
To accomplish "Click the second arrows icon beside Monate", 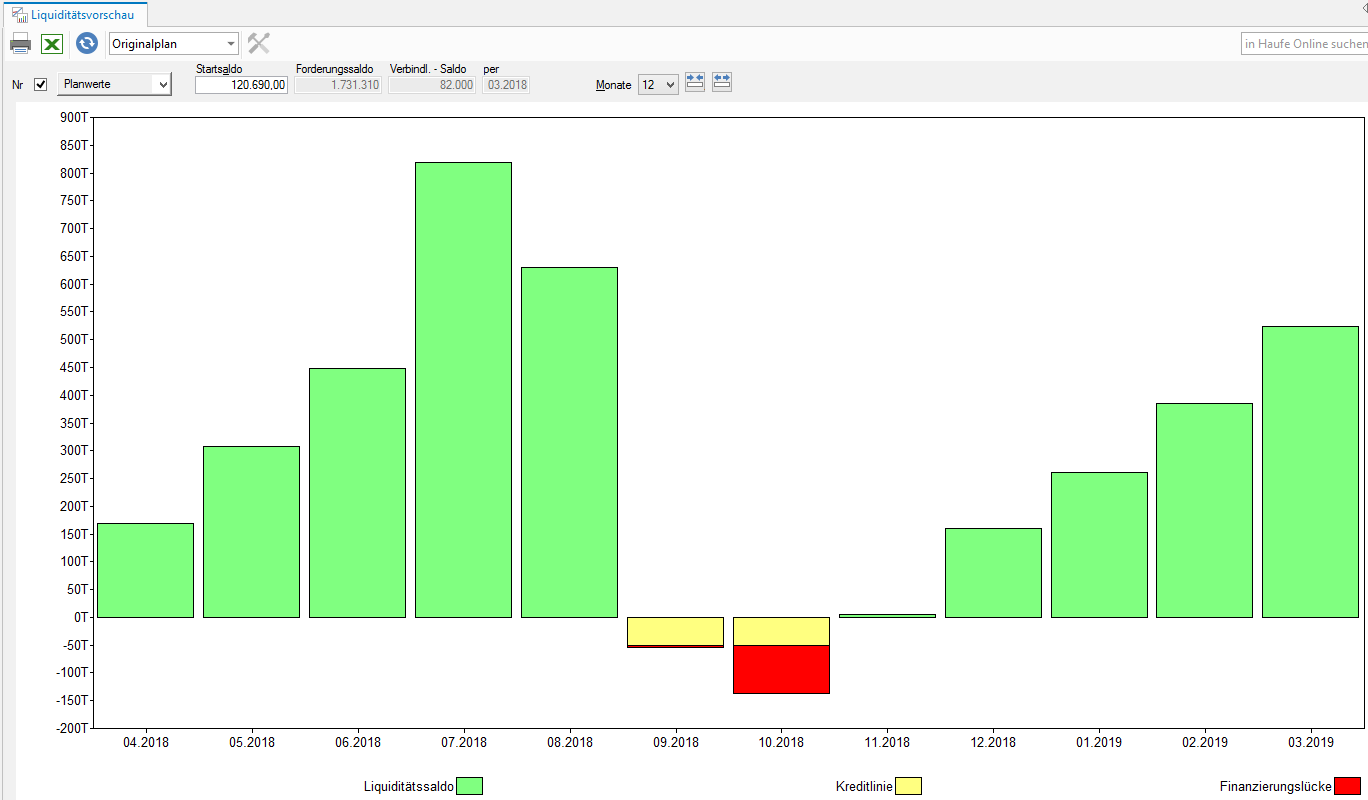I will [x=722, y=82].
